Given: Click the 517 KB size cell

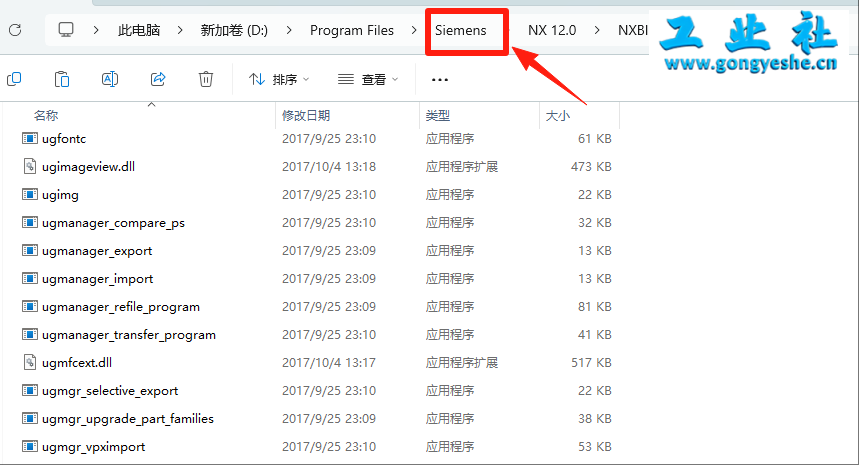Looking at the screenshot, I should (x=591, y=363).
